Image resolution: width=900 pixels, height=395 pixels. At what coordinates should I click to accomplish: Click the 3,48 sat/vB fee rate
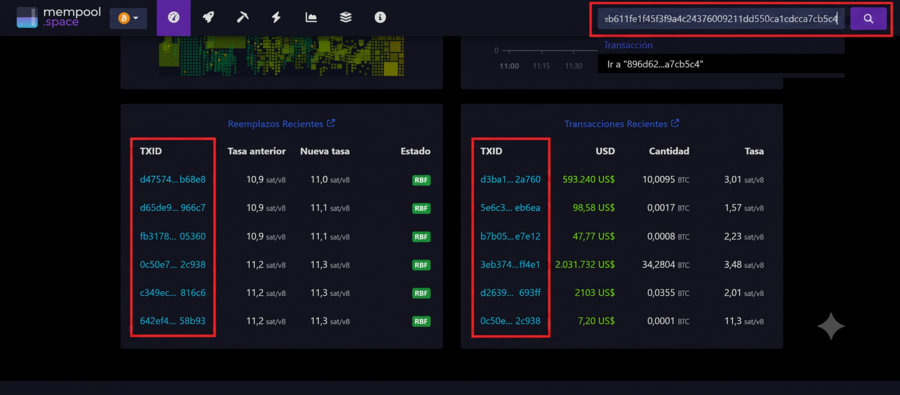click(x=744, y=265)
